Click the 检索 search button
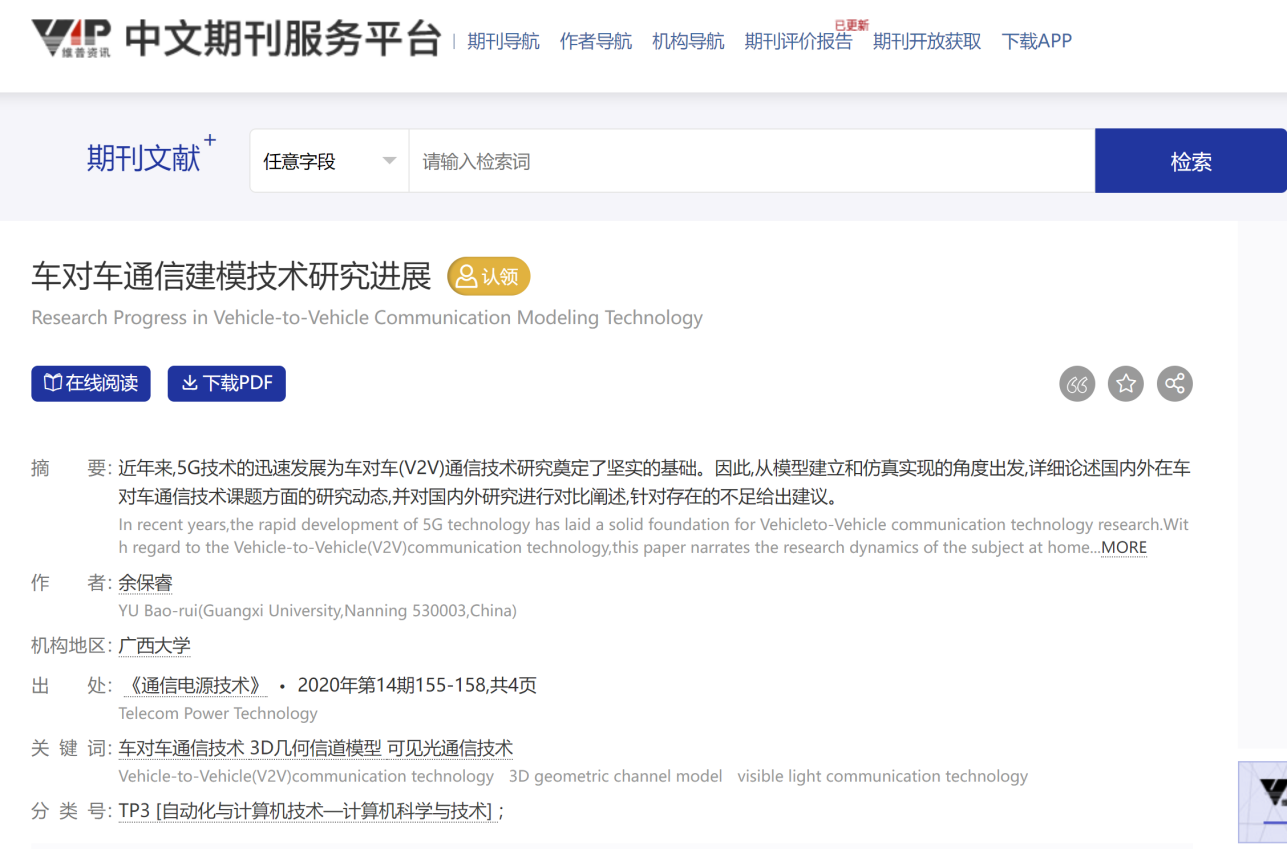This screenshot has width=1287, height=849. [x=1191, y=161]
